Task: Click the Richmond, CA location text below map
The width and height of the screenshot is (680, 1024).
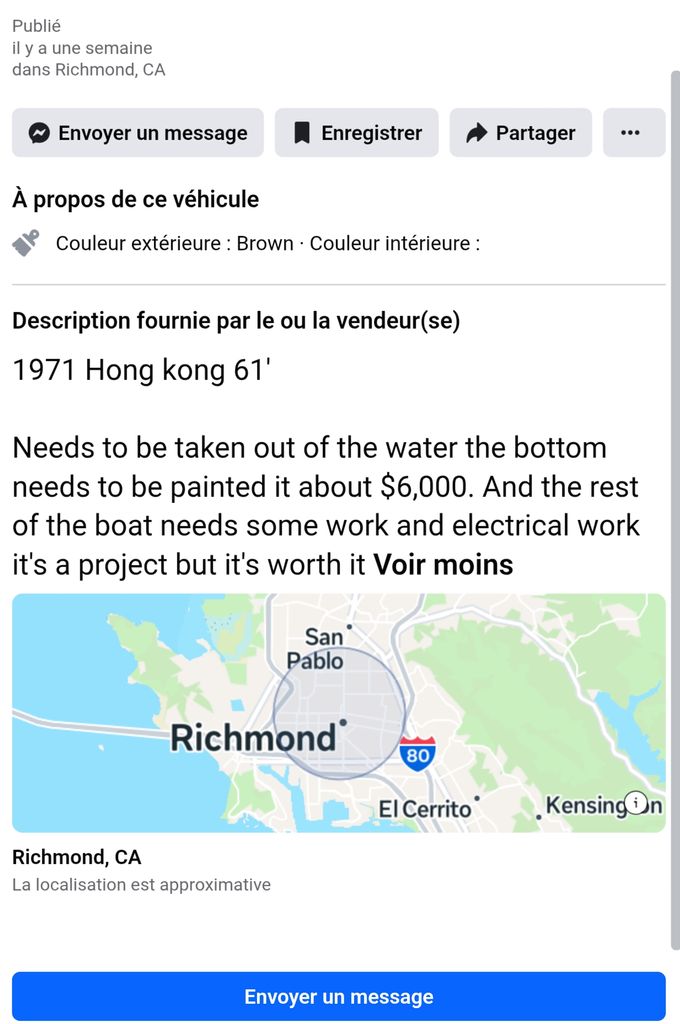Action: 76,857
